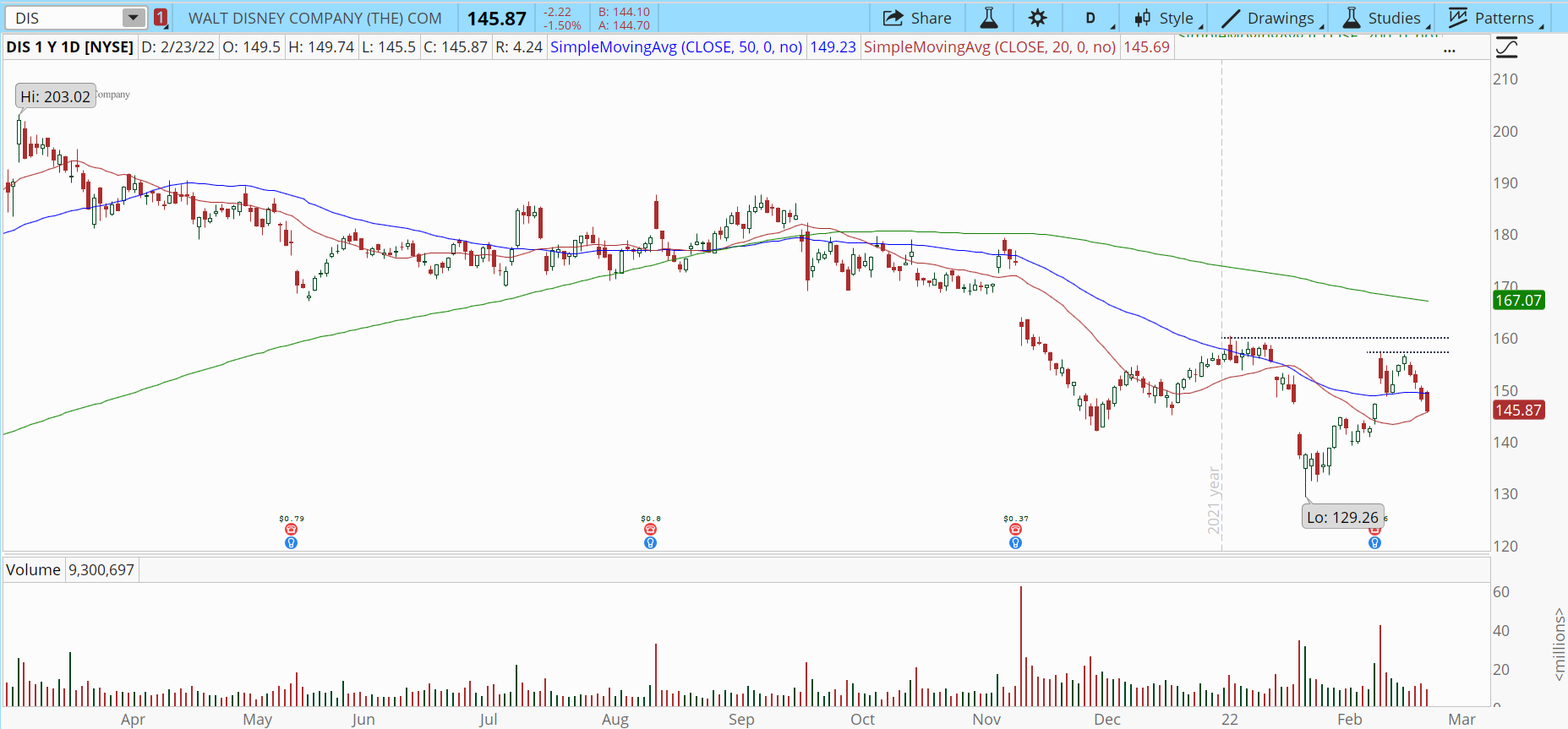Image resolution: width=1568 pixels, height=729 pixels.
Task: Open chart settings gear icon
Action: pyautogui.click(x=1038, y=18)
